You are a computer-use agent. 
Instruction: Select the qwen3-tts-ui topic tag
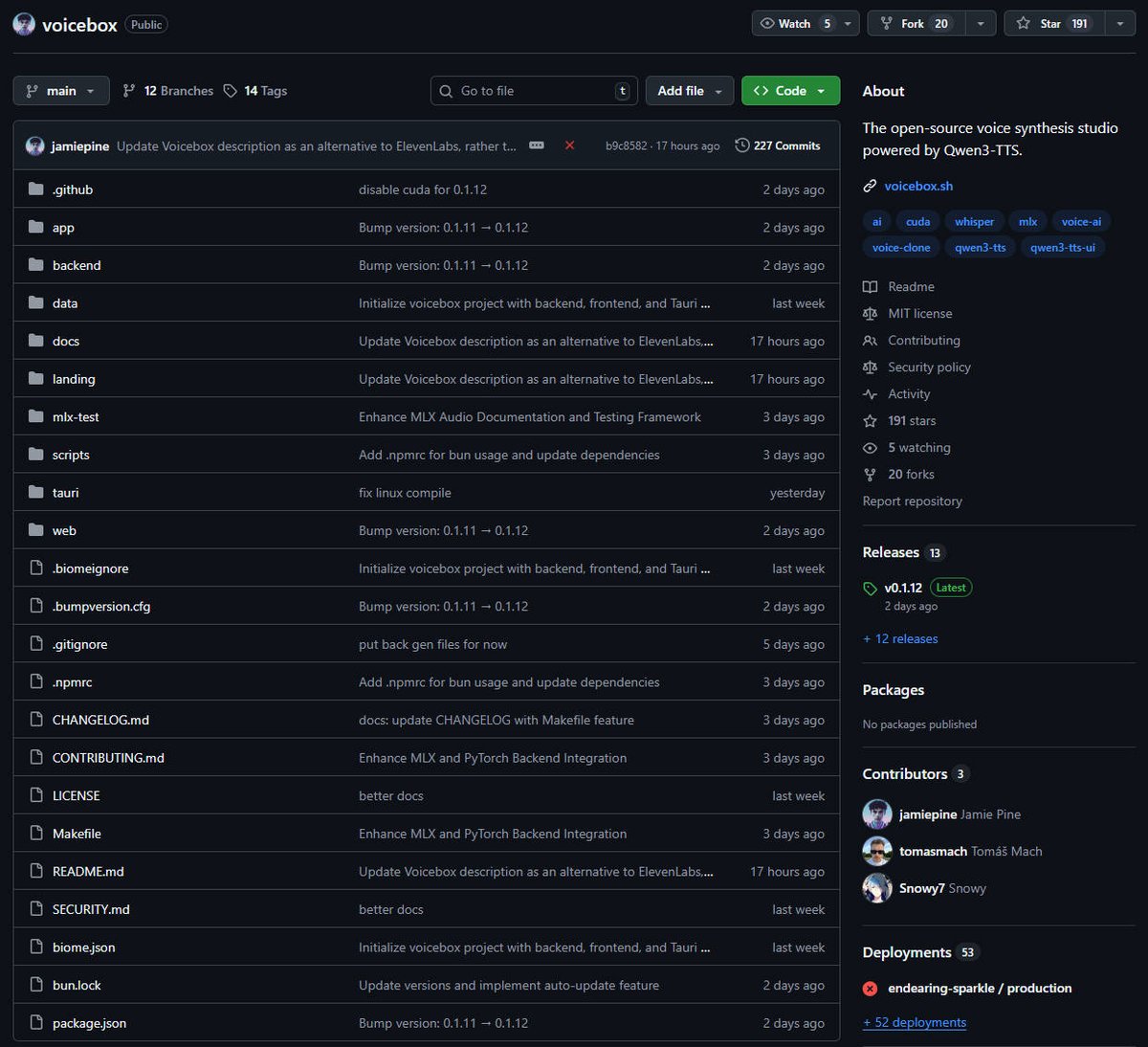click(1062, 247)
